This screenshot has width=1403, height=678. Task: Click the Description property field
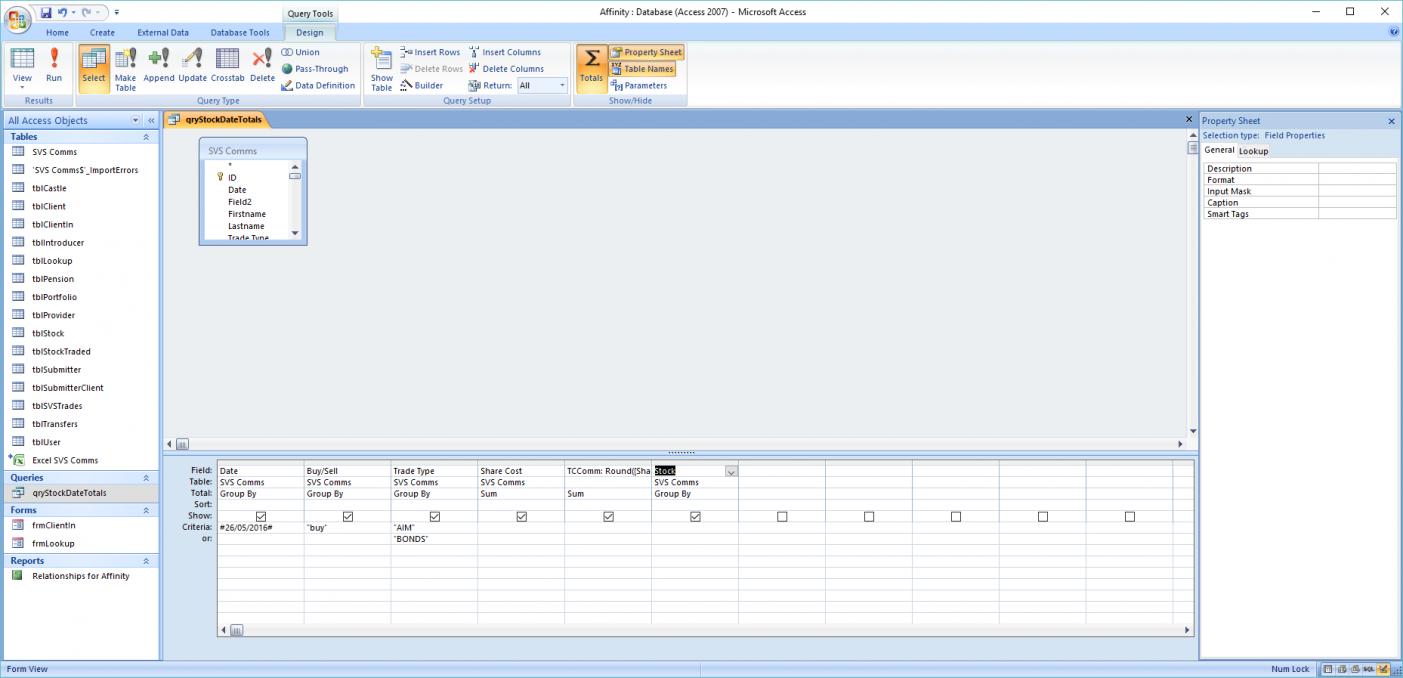(x=1357, y=168)
